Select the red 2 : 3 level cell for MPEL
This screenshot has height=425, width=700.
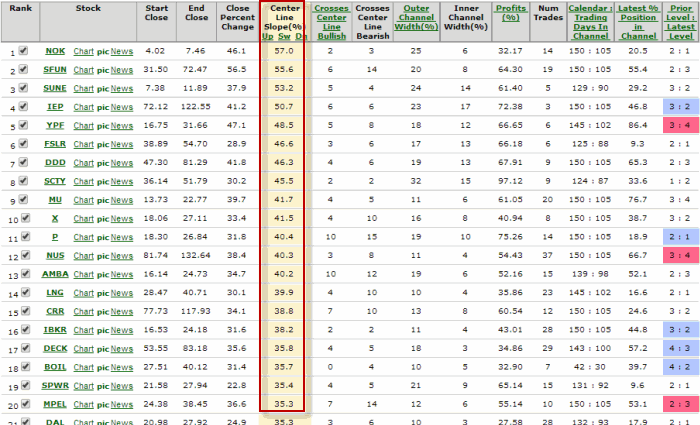[x=680, y=404]
